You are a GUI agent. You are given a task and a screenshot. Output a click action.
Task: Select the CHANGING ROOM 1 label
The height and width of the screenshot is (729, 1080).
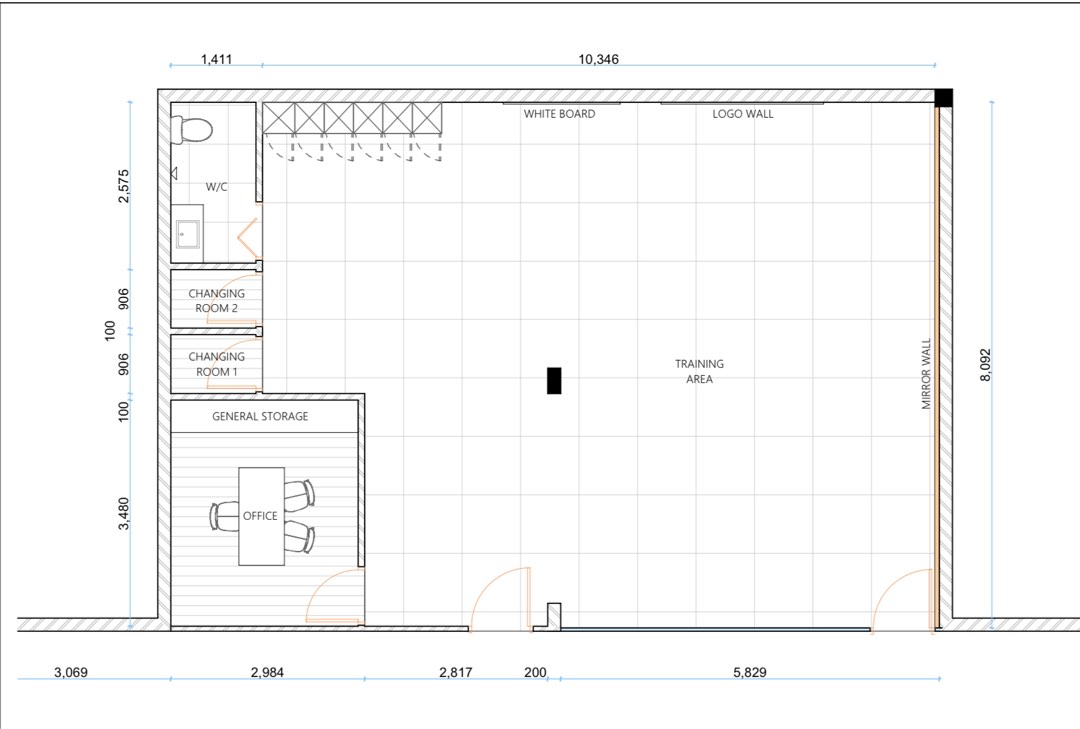pyautogui.click(x=216, y=364)
